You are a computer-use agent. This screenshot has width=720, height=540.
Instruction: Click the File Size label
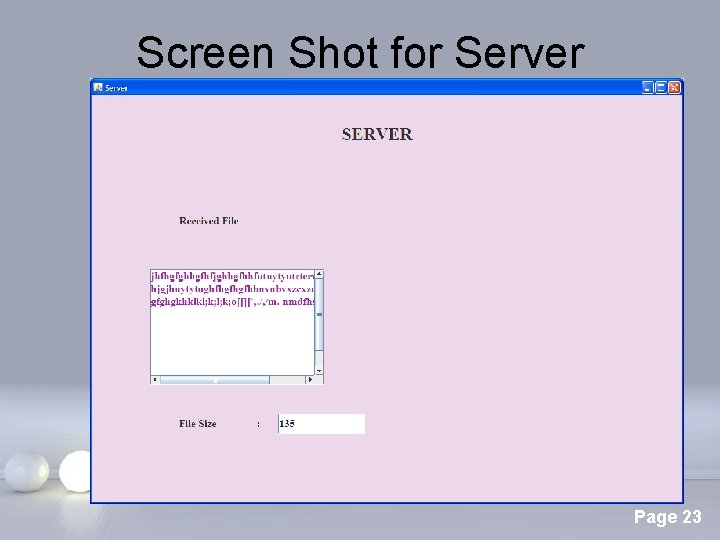click(197, 424)
